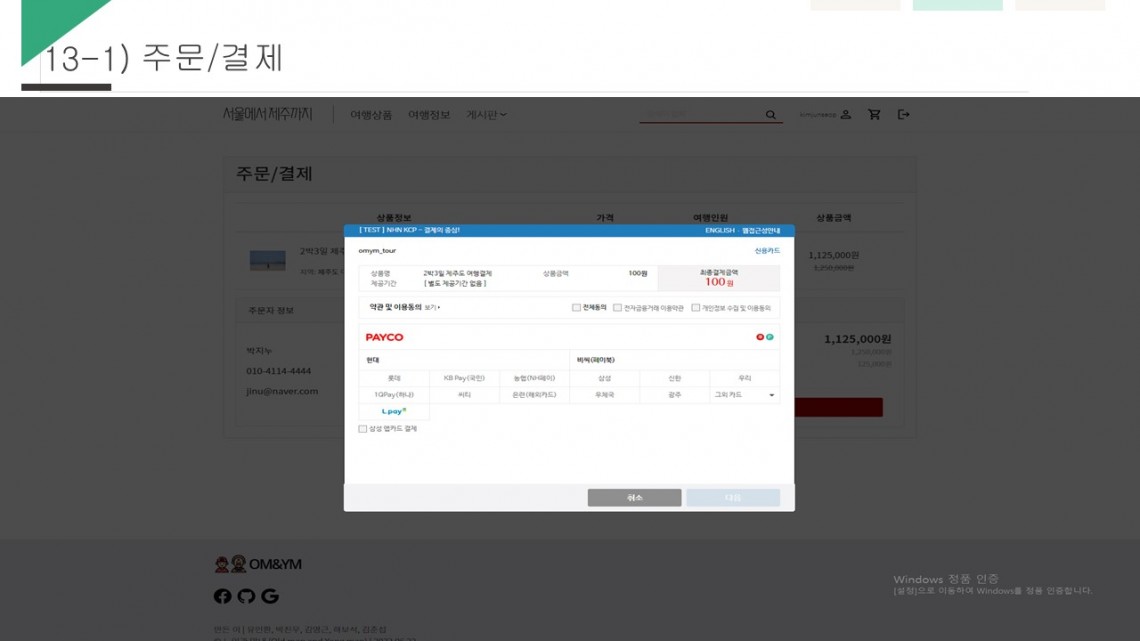Click the GitHub icon in footer
This screenshot has width=1140, height=641.
[246, 596]
